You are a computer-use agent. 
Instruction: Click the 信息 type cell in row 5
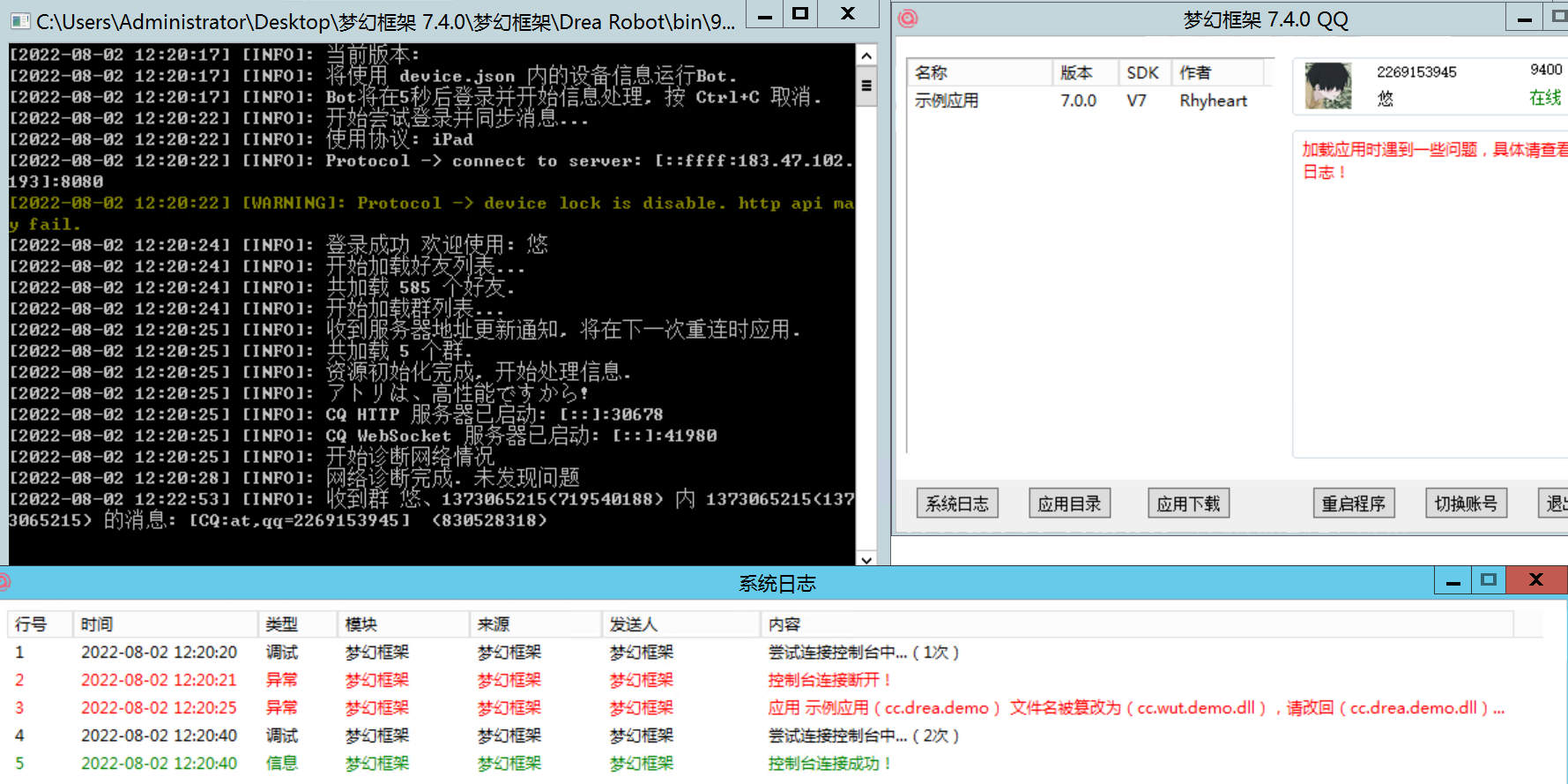282,764
